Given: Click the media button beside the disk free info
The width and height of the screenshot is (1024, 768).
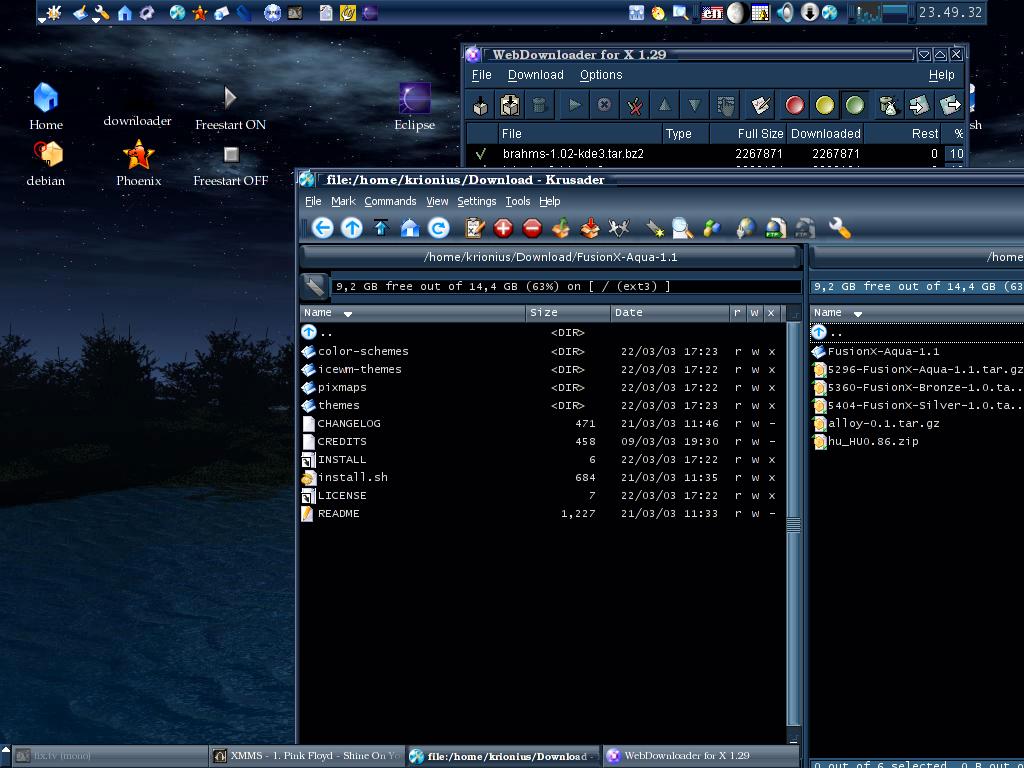Looking at the screenshot, I should pos(314,286).
